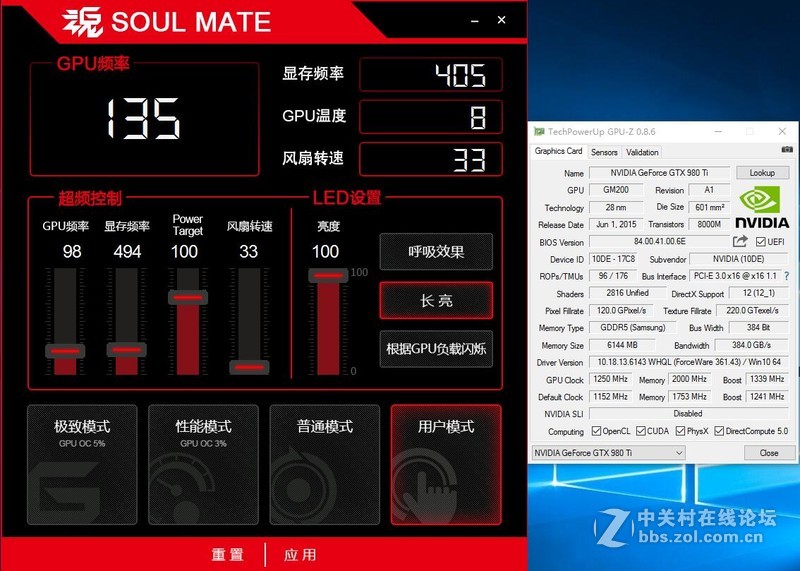Enable 根据GPU负载闪烁 LED option
Screen dimensions: 800x571
tap(436, 349)
